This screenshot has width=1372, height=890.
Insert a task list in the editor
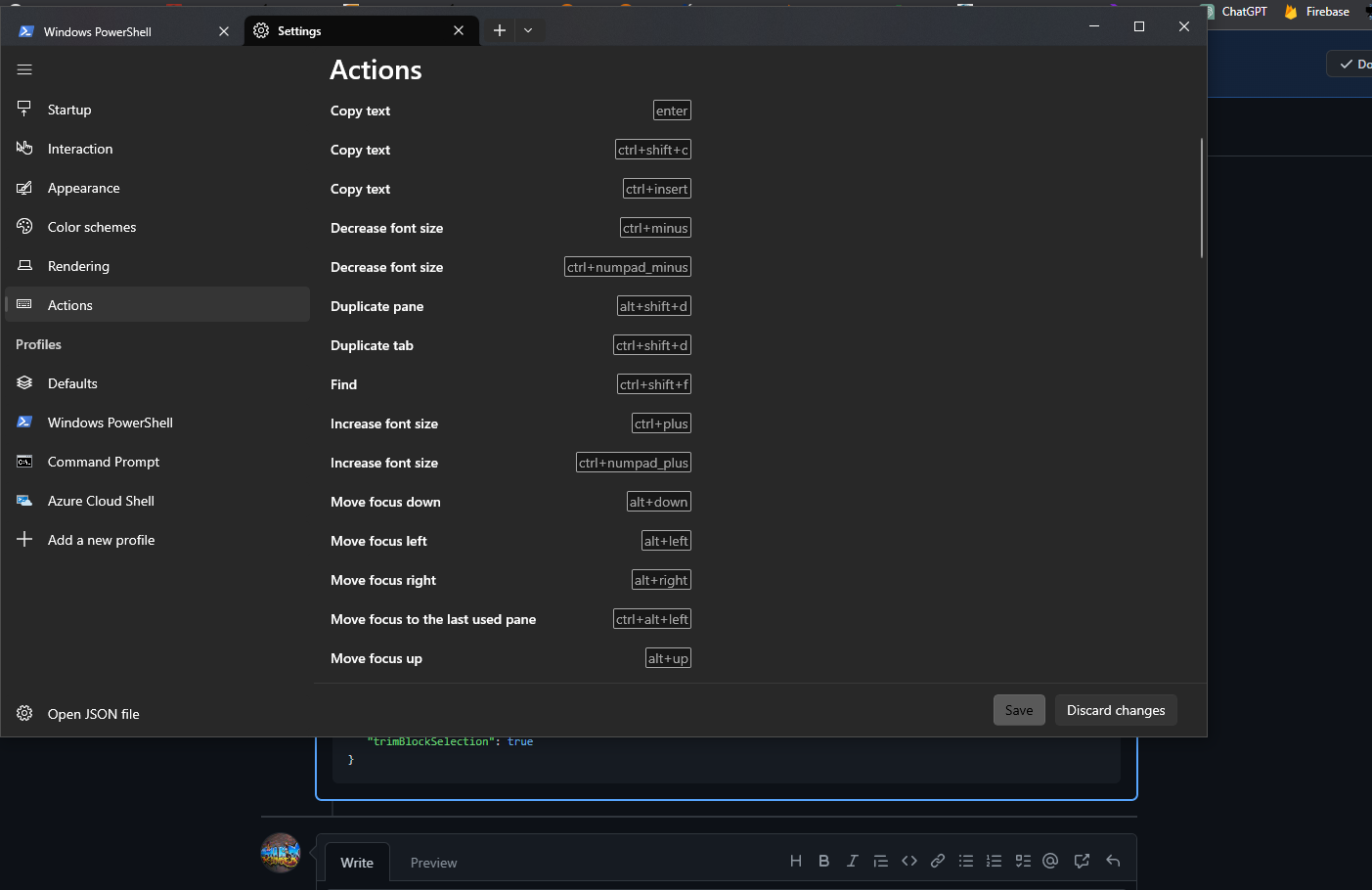click(1023, 861)
